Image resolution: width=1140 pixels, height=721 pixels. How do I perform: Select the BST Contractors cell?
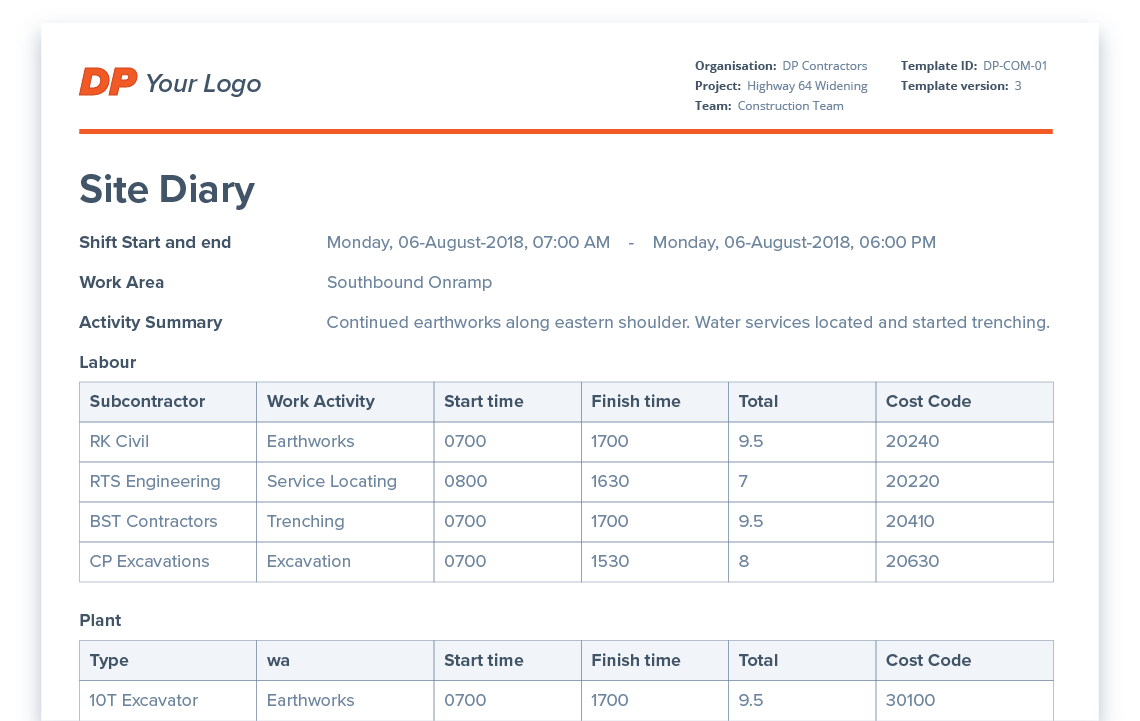pos(168,522)
